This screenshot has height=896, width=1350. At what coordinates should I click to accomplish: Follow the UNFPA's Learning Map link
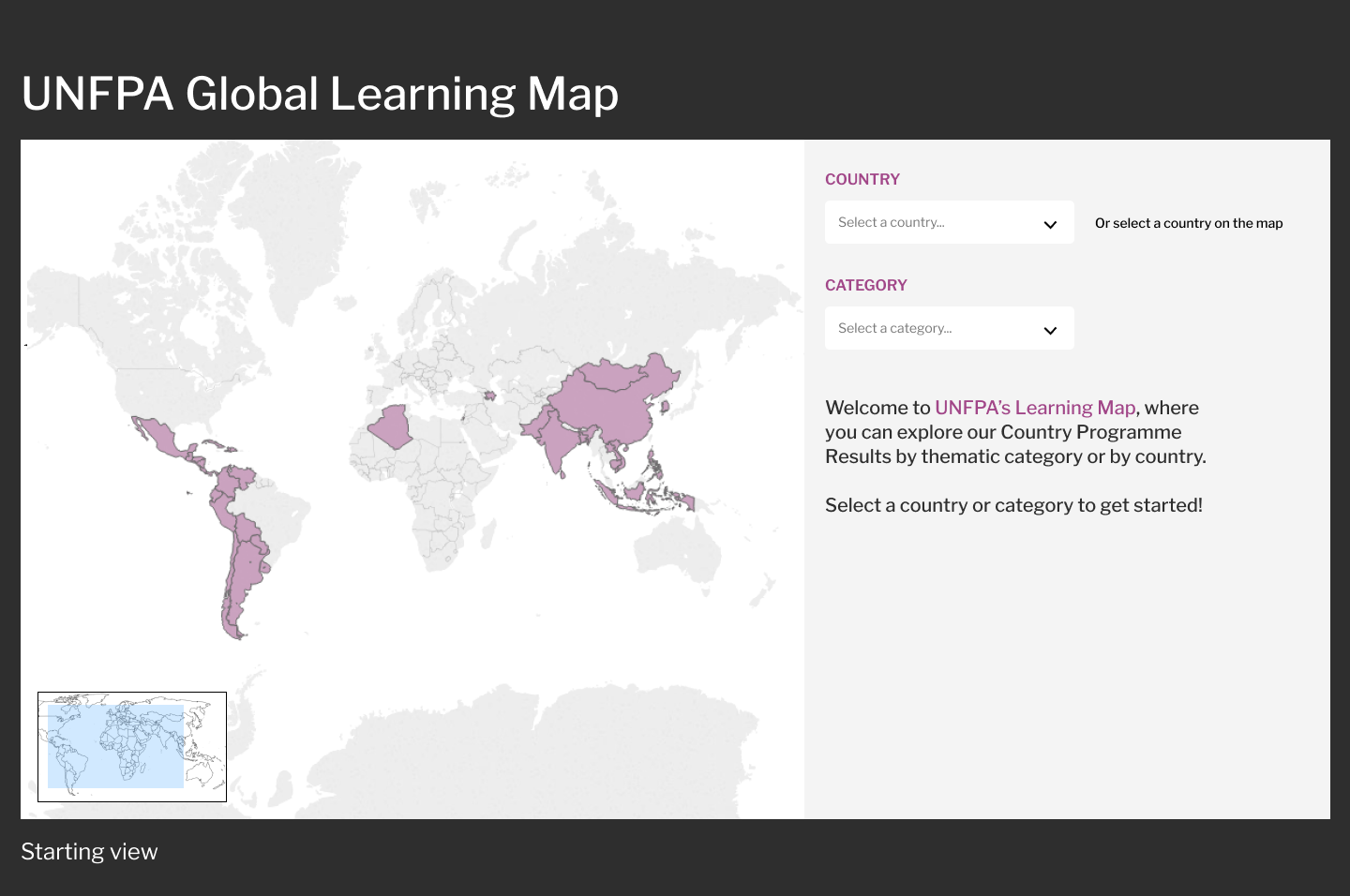tap(1035, 408)
